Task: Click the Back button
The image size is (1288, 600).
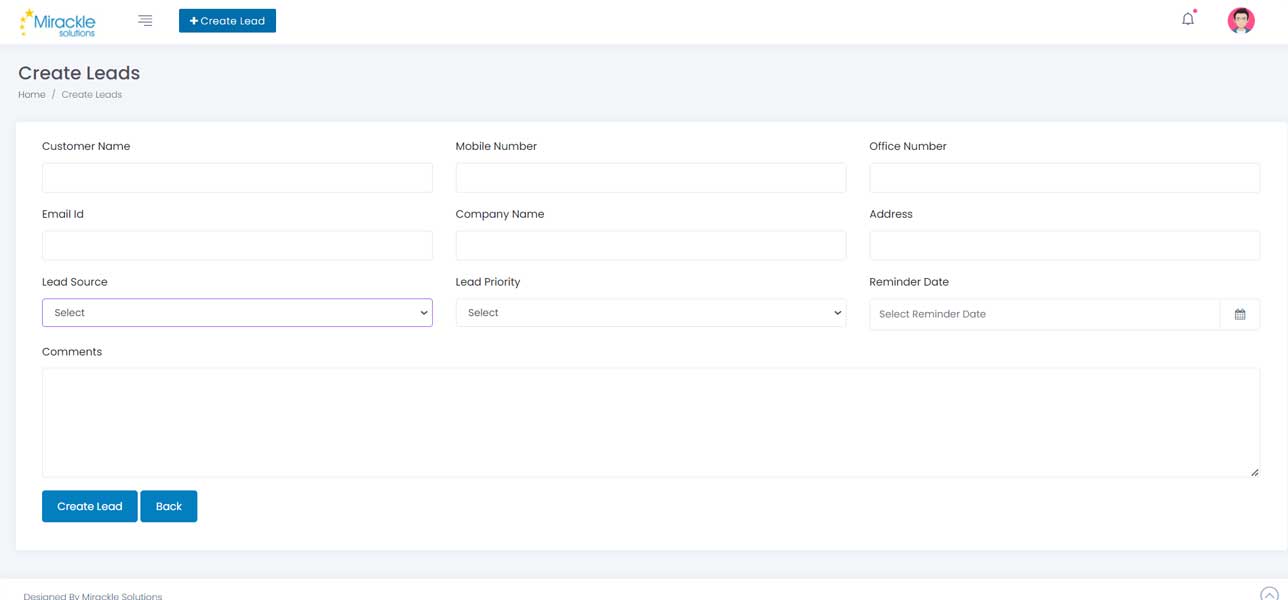Action: pos(169,506)
